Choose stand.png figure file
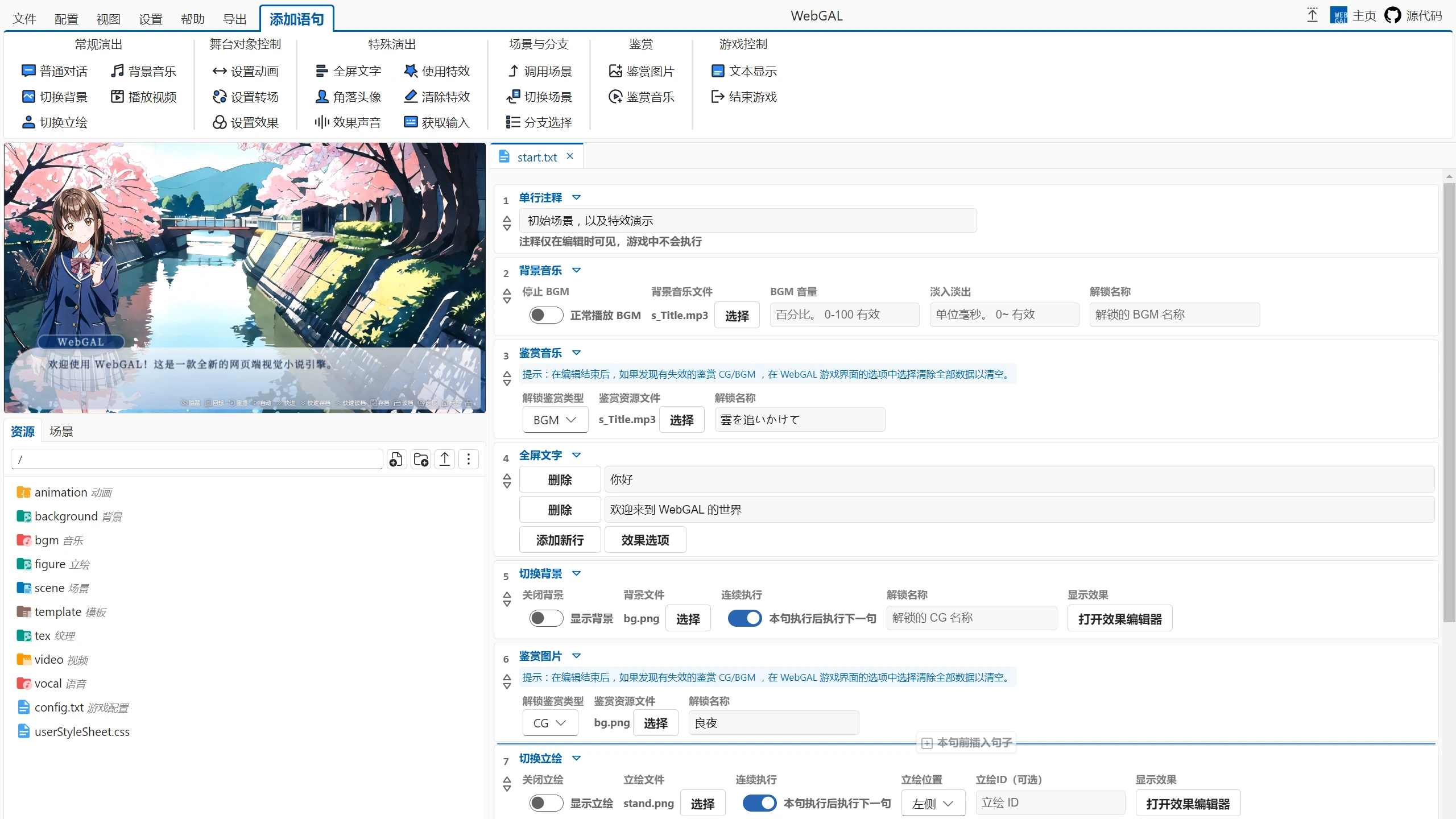 pyautogui.click(x=702, y=804)
